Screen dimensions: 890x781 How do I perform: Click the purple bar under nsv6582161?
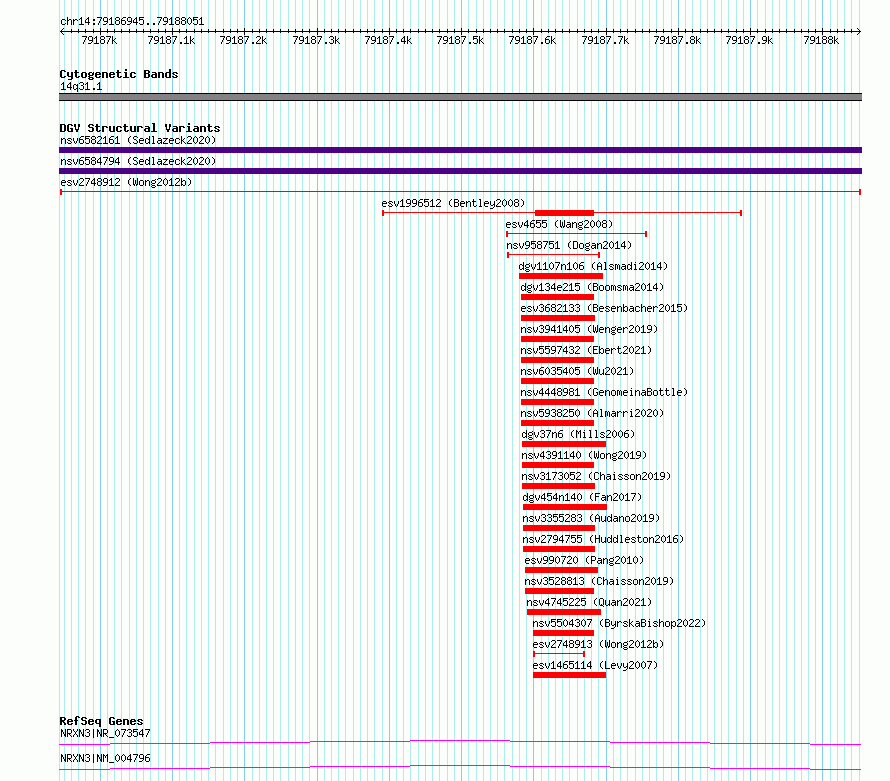tap(460, 150)
